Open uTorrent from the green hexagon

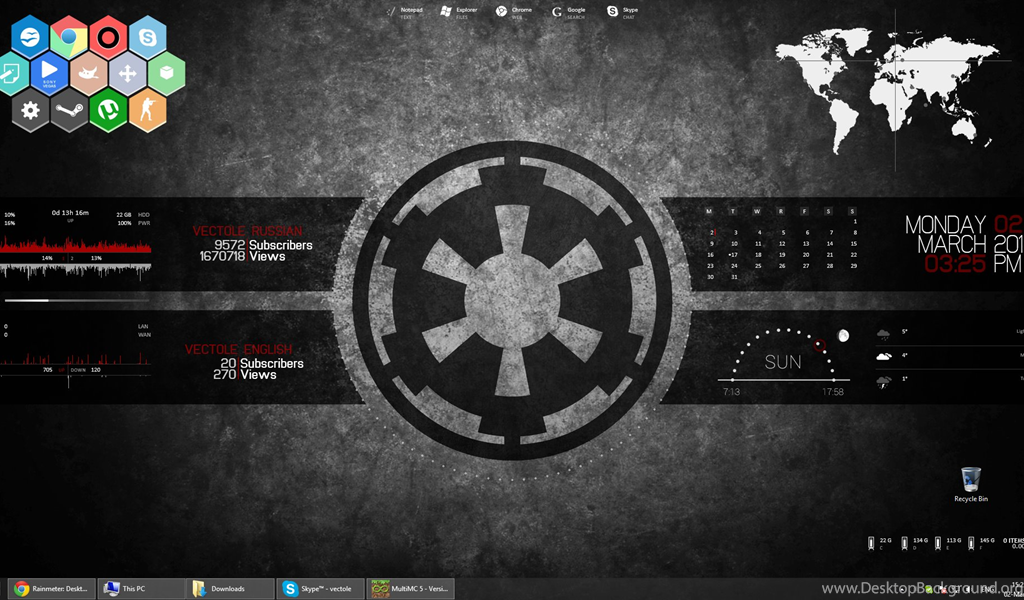pos(108,110)
